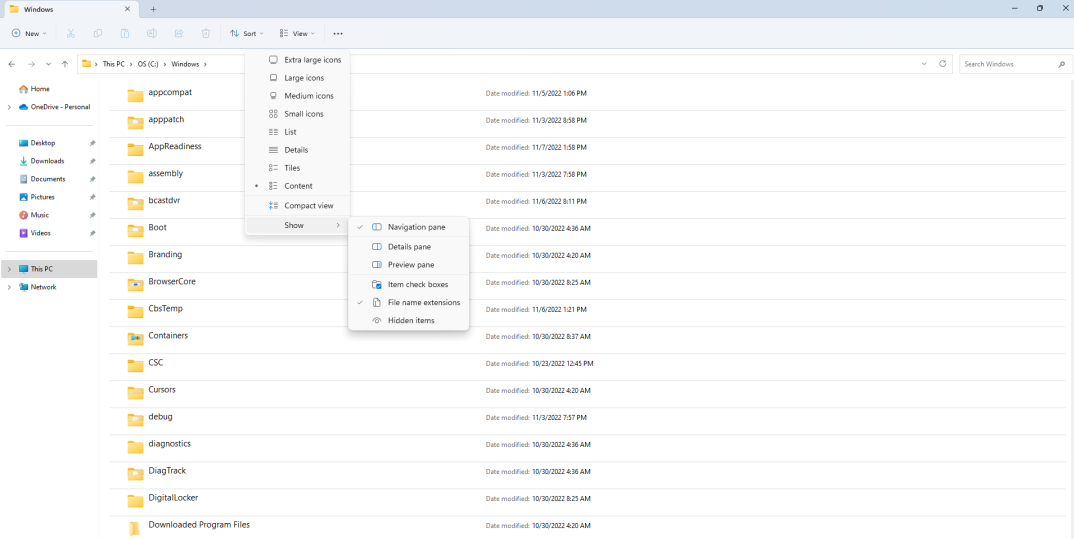Open a new tab with plus icon
The height and width of the screenshot is (539, 1074).
(x=153, y=9)
